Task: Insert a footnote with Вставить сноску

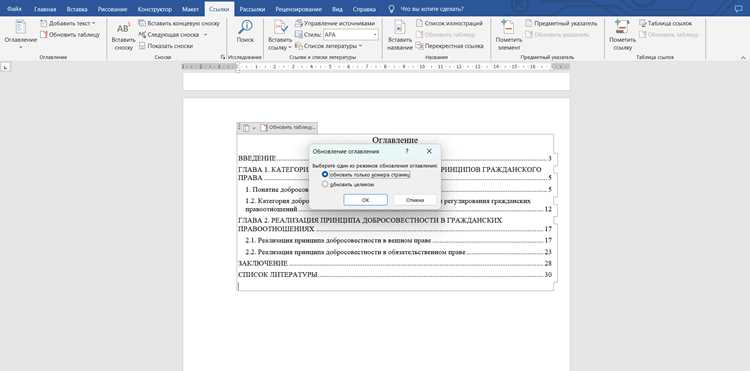Action: point(123,36)
